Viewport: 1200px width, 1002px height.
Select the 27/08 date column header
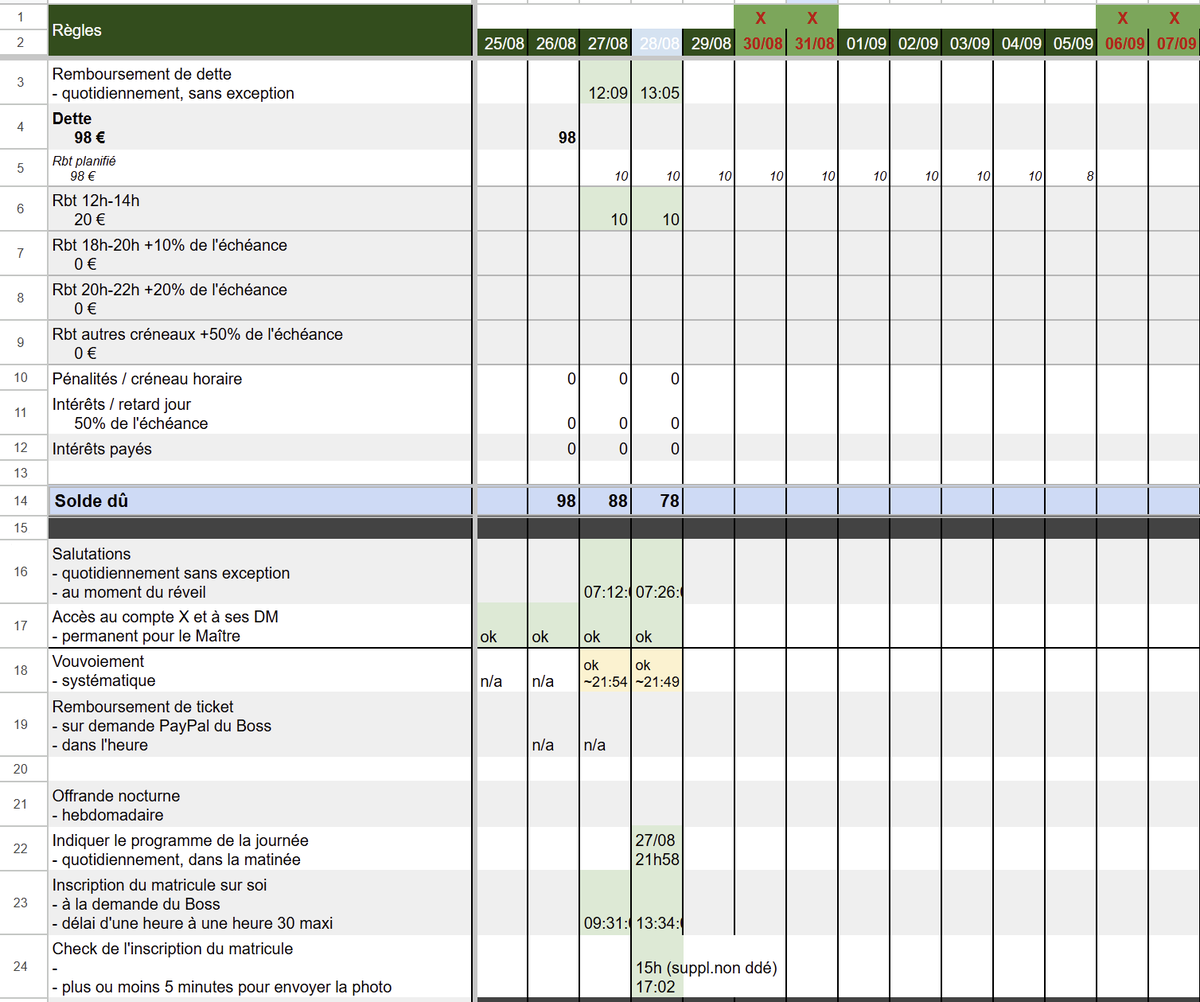coord(606,44)
